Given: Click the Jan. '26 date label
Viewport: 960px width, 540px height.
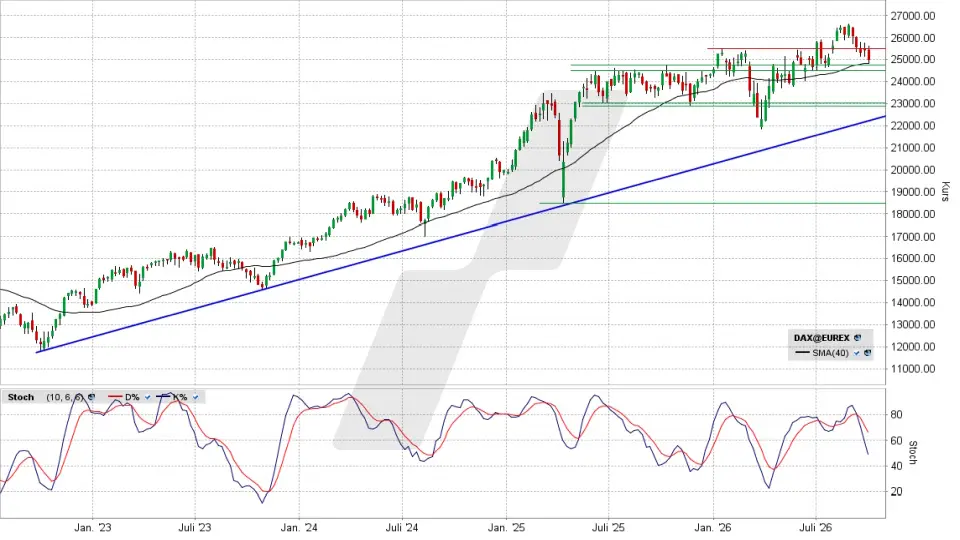Looking at the screenshot, I should 713,528.
